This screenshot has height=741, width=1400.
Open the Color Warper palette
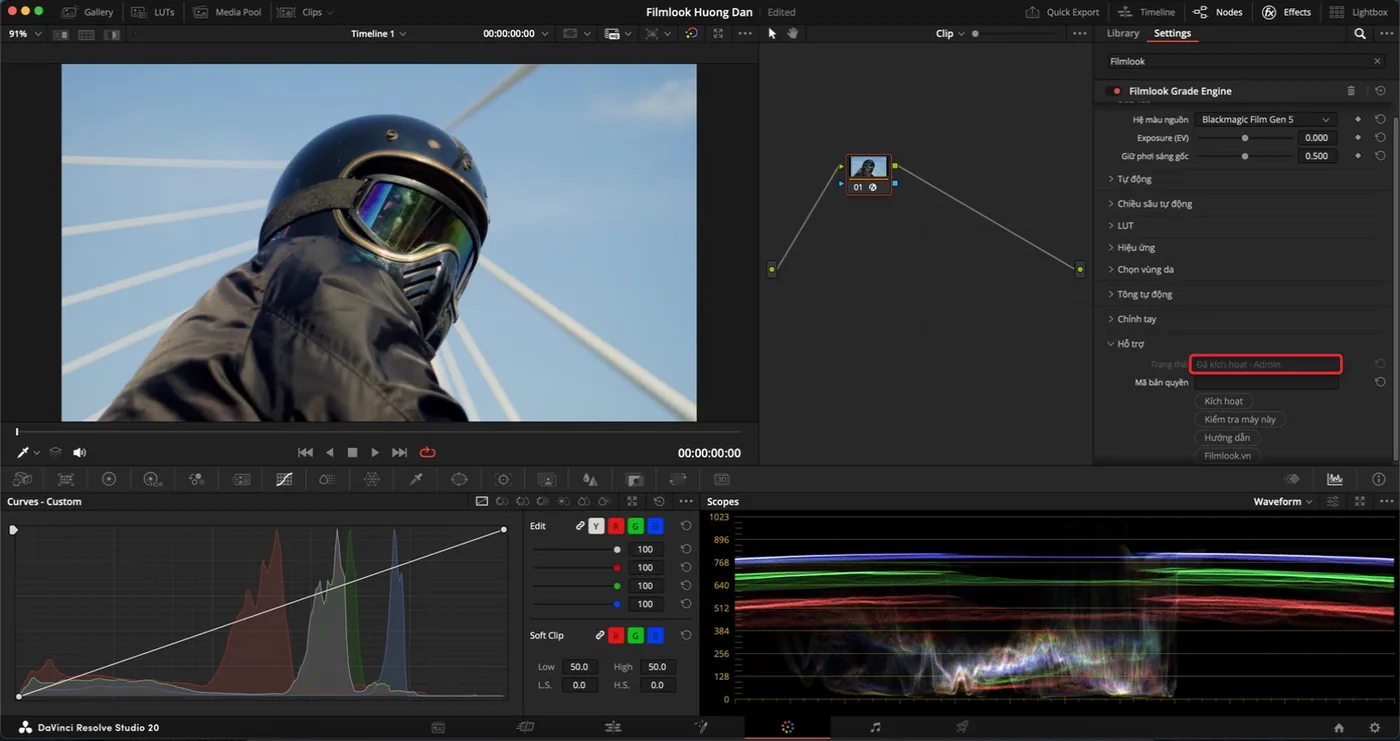pyautogui.click(x=372, y=479)
